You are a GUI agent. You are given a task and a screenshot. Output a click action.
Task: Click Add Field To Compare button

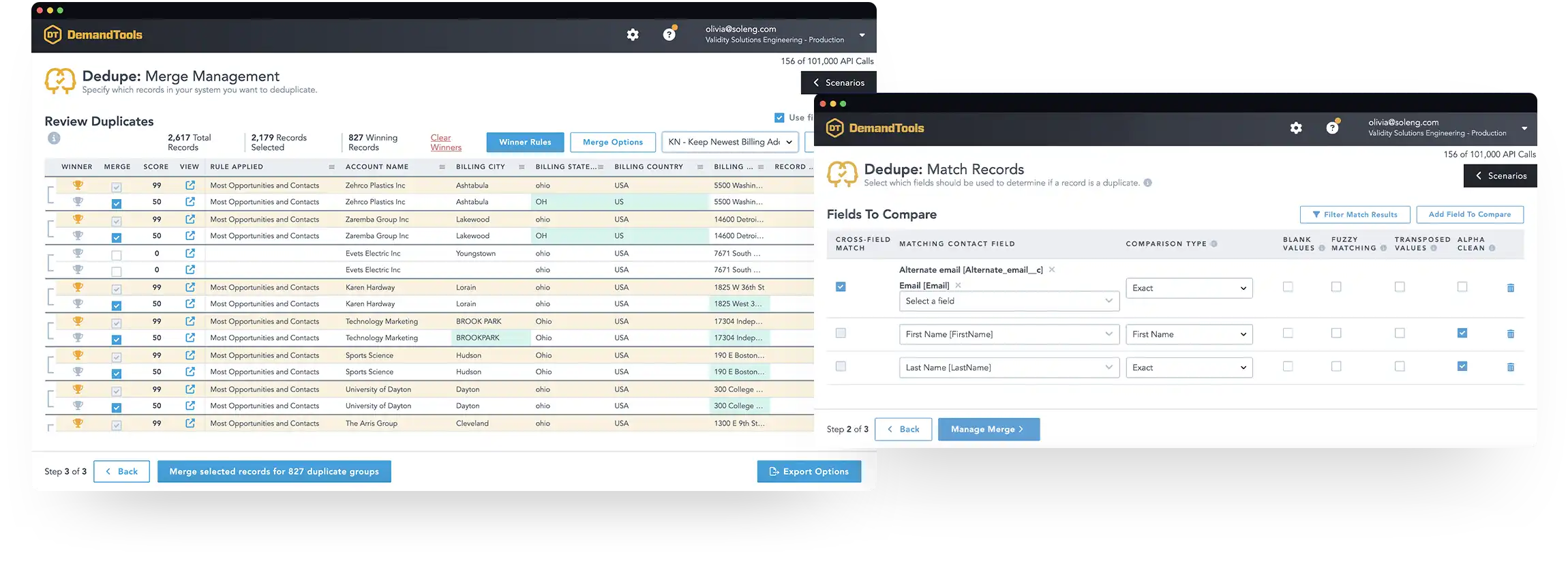1470,215
